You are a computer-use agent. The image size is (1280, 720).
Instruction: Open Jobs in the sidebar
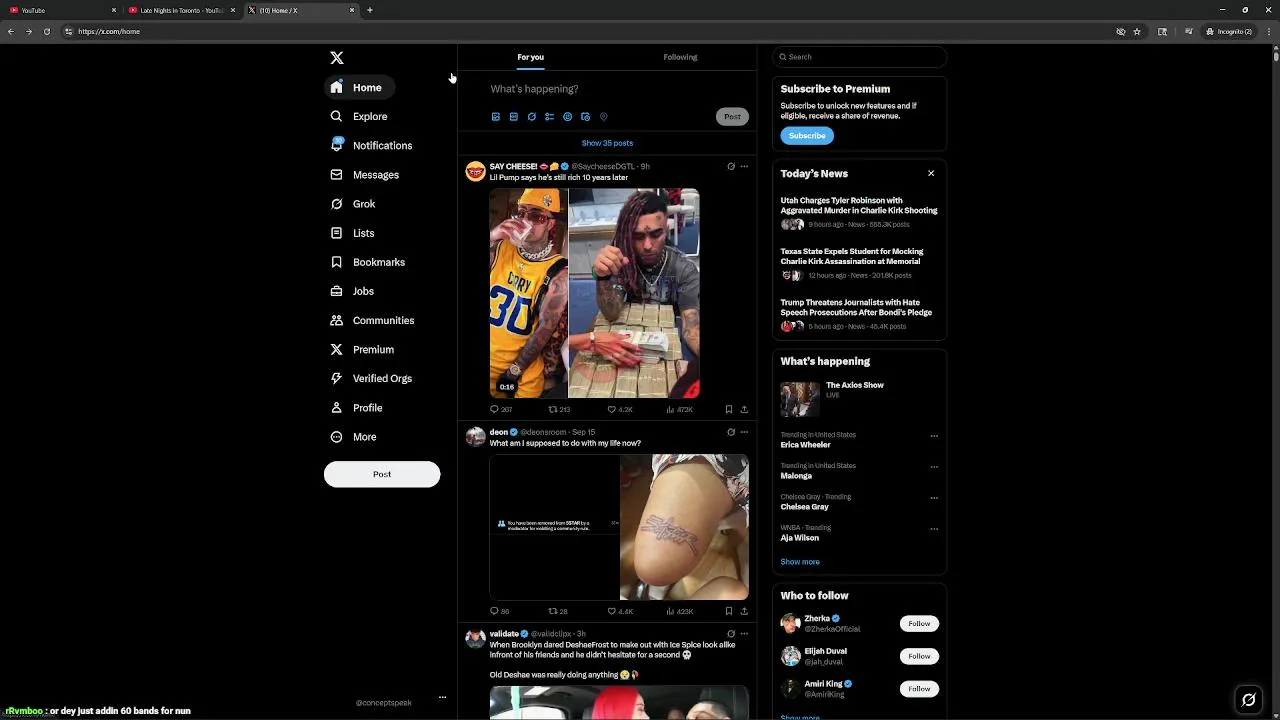click(352, 291)
